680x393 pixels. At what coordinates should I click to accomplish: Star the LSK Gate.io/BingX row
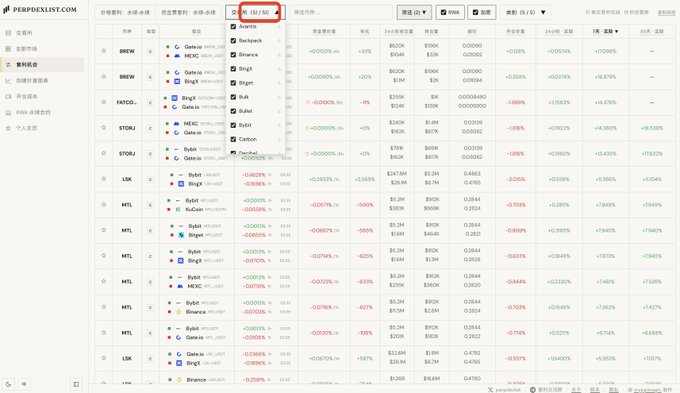104,358
